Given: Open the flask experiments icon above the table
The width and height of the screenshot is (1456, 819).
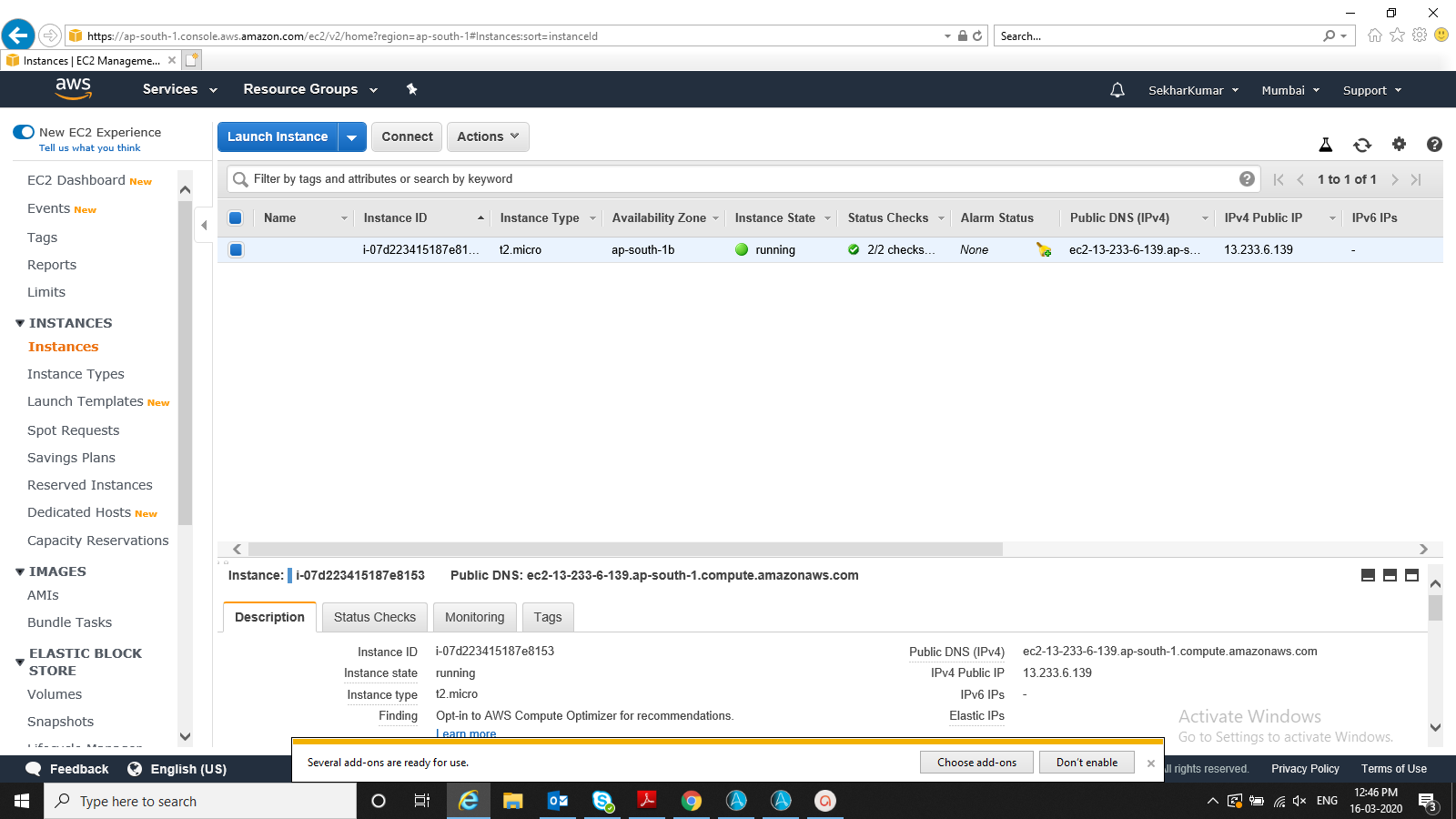Looking at the screenshot, I should click(x=1326, y=145).
